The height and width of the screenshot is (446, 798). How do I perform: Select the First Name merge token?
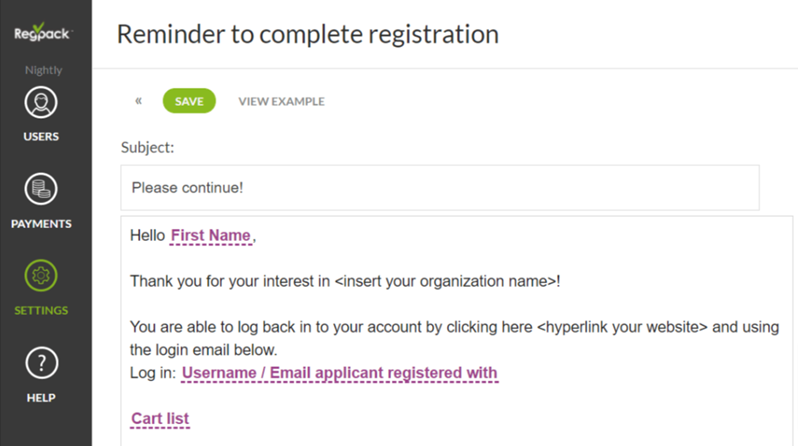tap(210, 236)
